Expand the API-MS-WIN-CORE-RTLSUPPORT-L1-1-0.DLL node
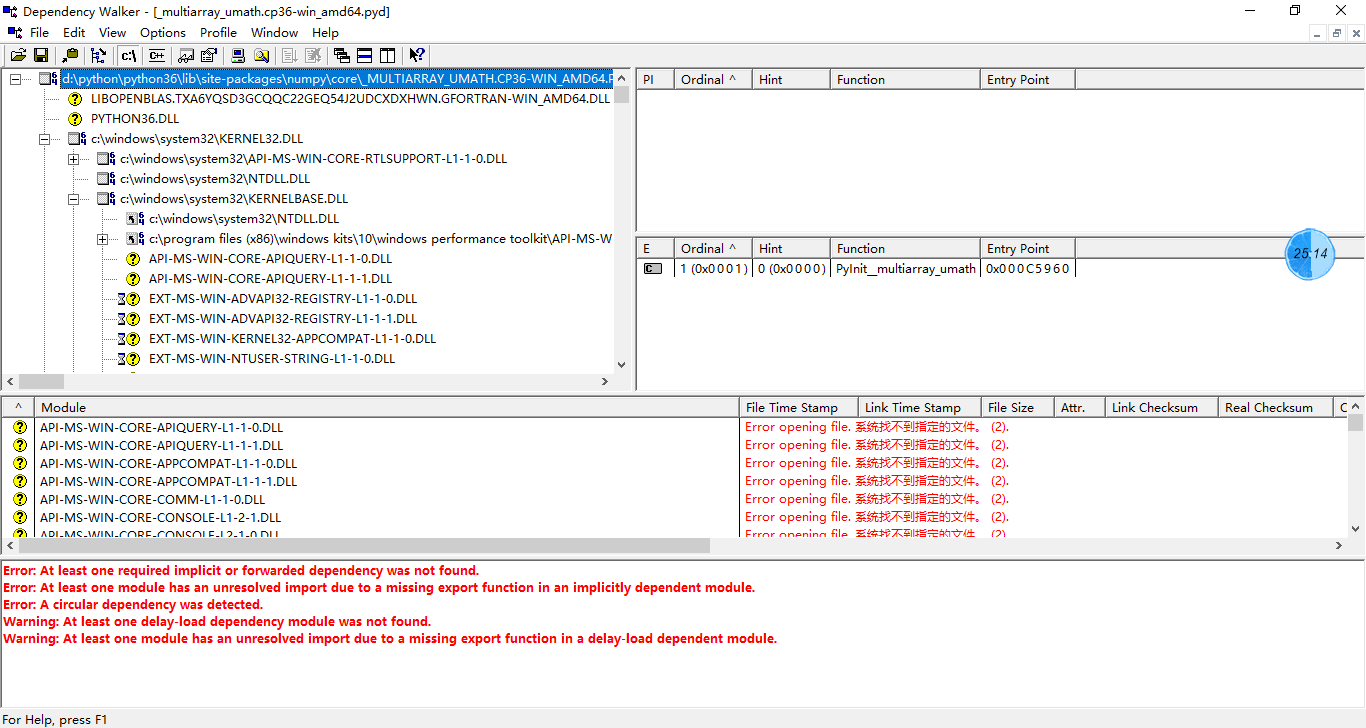Image resolution: width=1366 pixels, height=728 pixels. coord(73,159)
